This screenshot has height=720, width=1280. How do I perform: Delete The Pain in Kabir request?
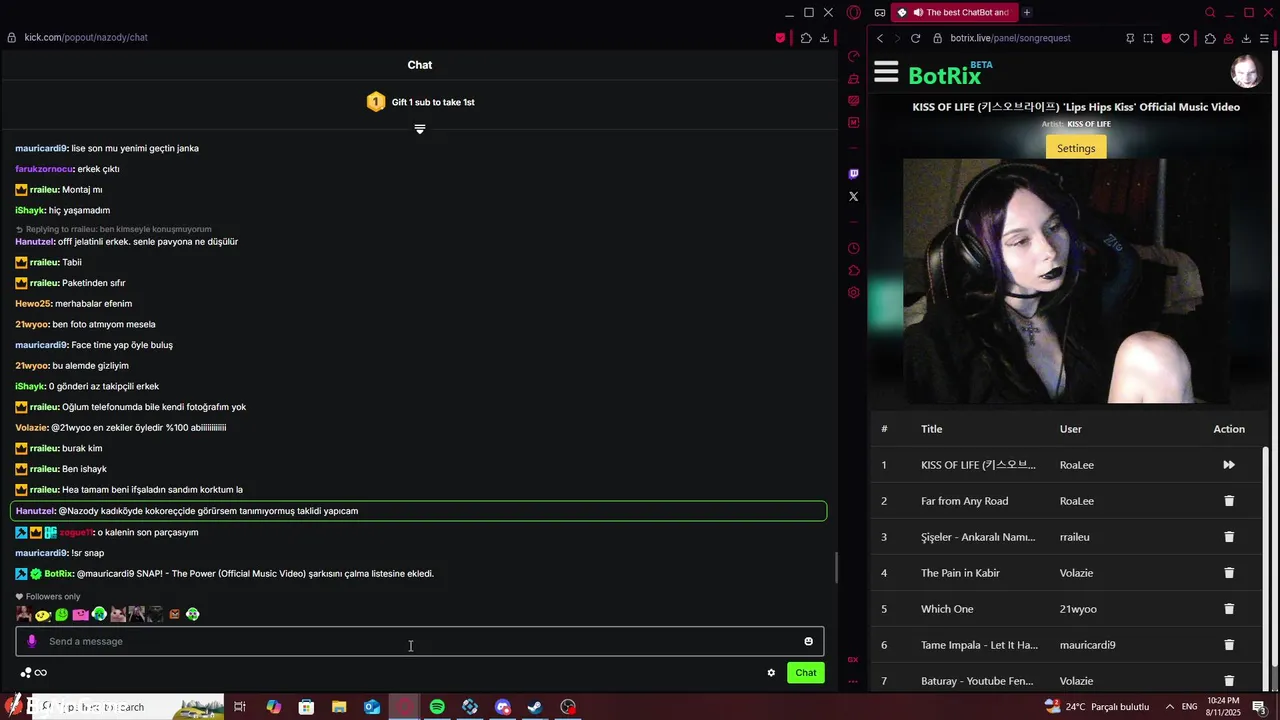click(1229, 573)
